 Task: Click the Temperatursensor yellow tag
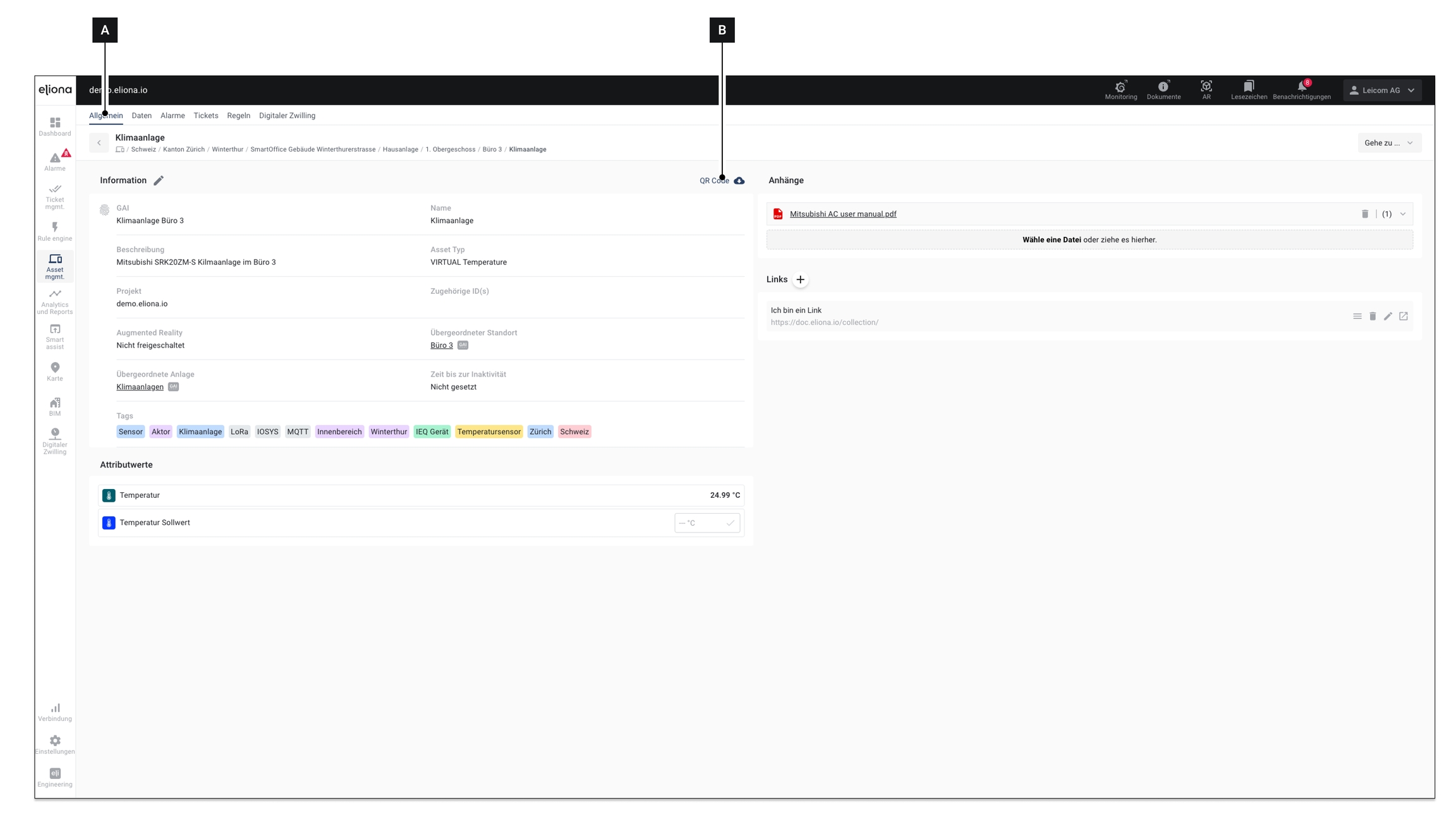coord(488,432)
